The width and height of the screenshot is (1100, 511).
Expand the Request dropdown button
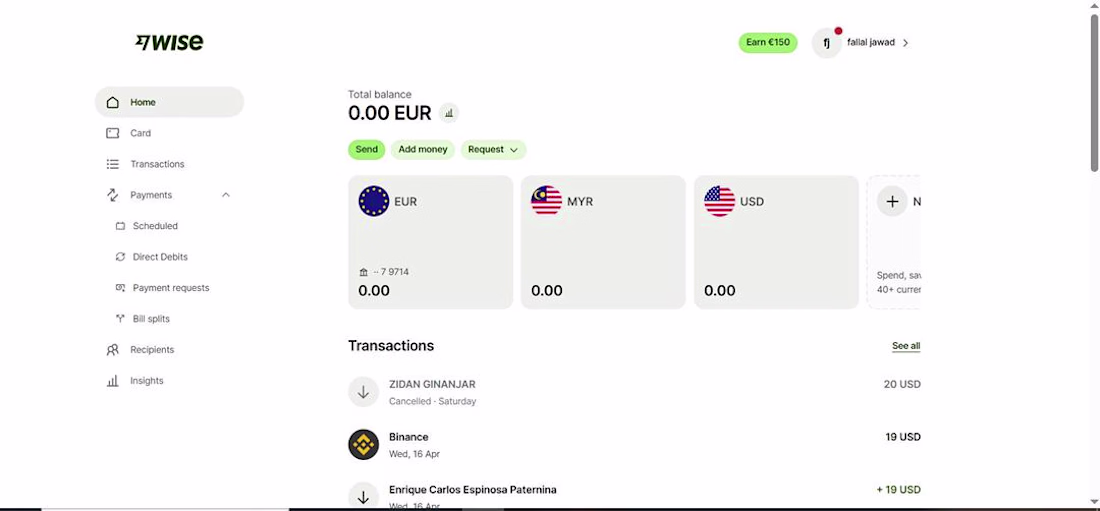click(493, 150)
